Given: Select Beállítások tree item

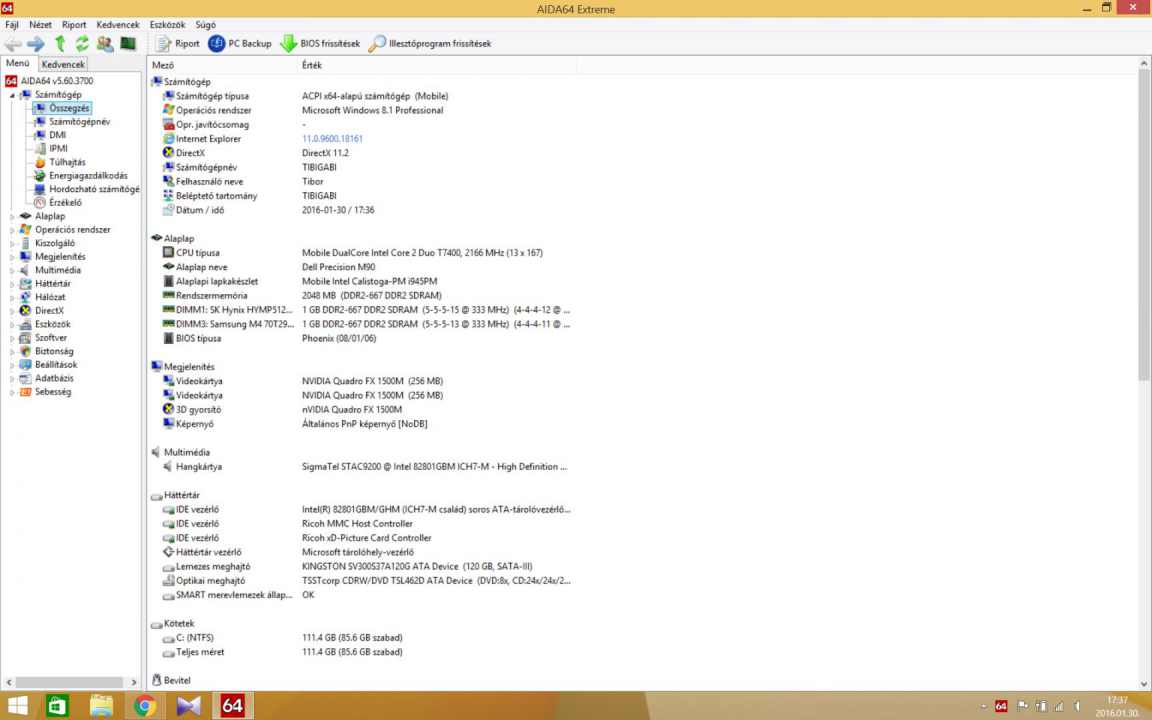Looking at the screenshot, I should click(56, 364).
